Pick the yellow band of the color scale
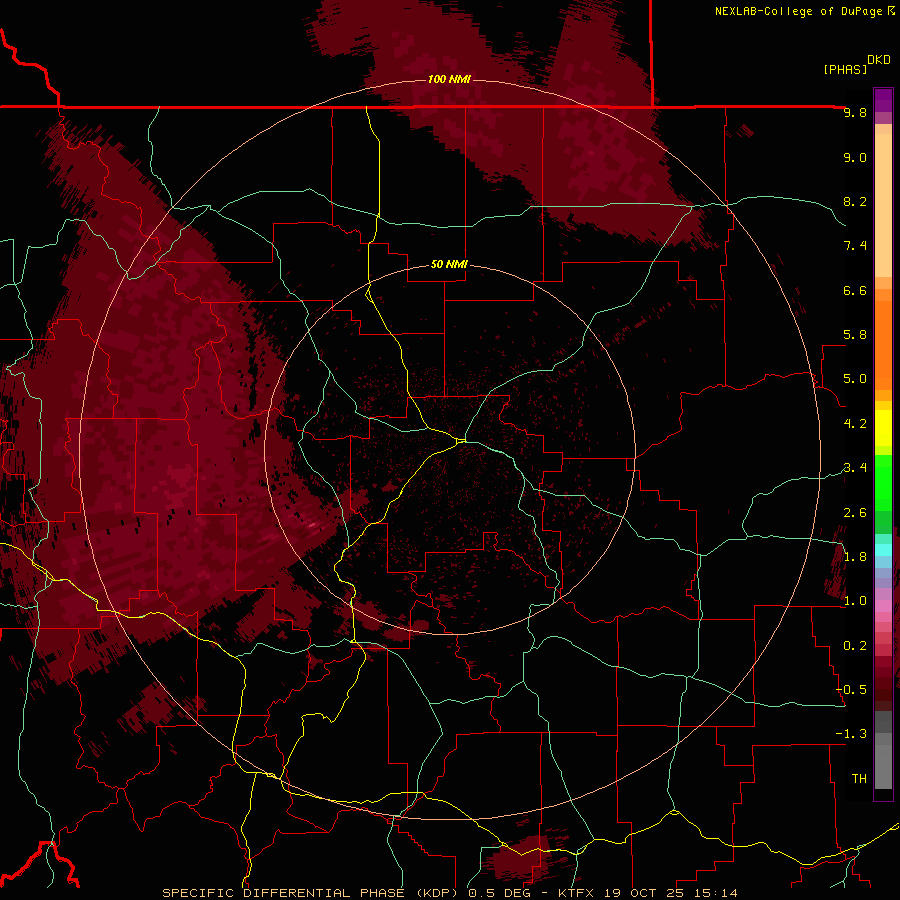Image resolution: width=900 pixels, height=900 pixels. coord(883,428)
